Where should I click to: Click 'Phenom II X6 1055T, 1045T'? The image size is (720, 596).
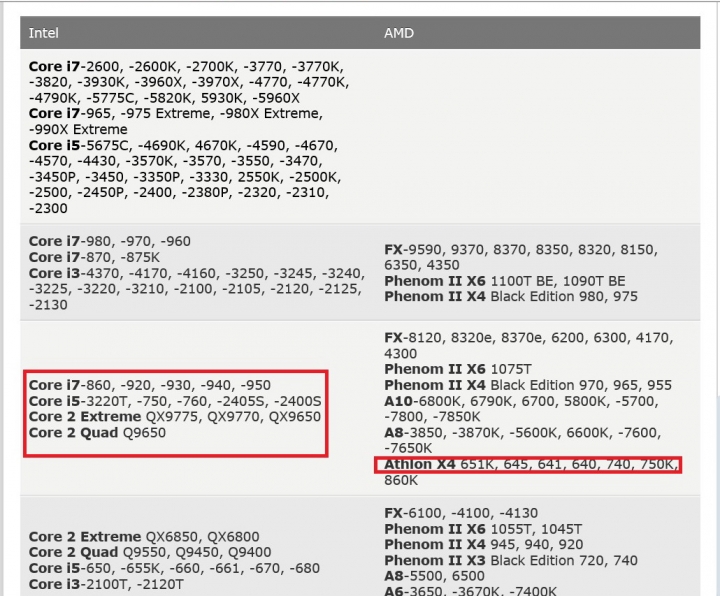click(x=483, y=529)
